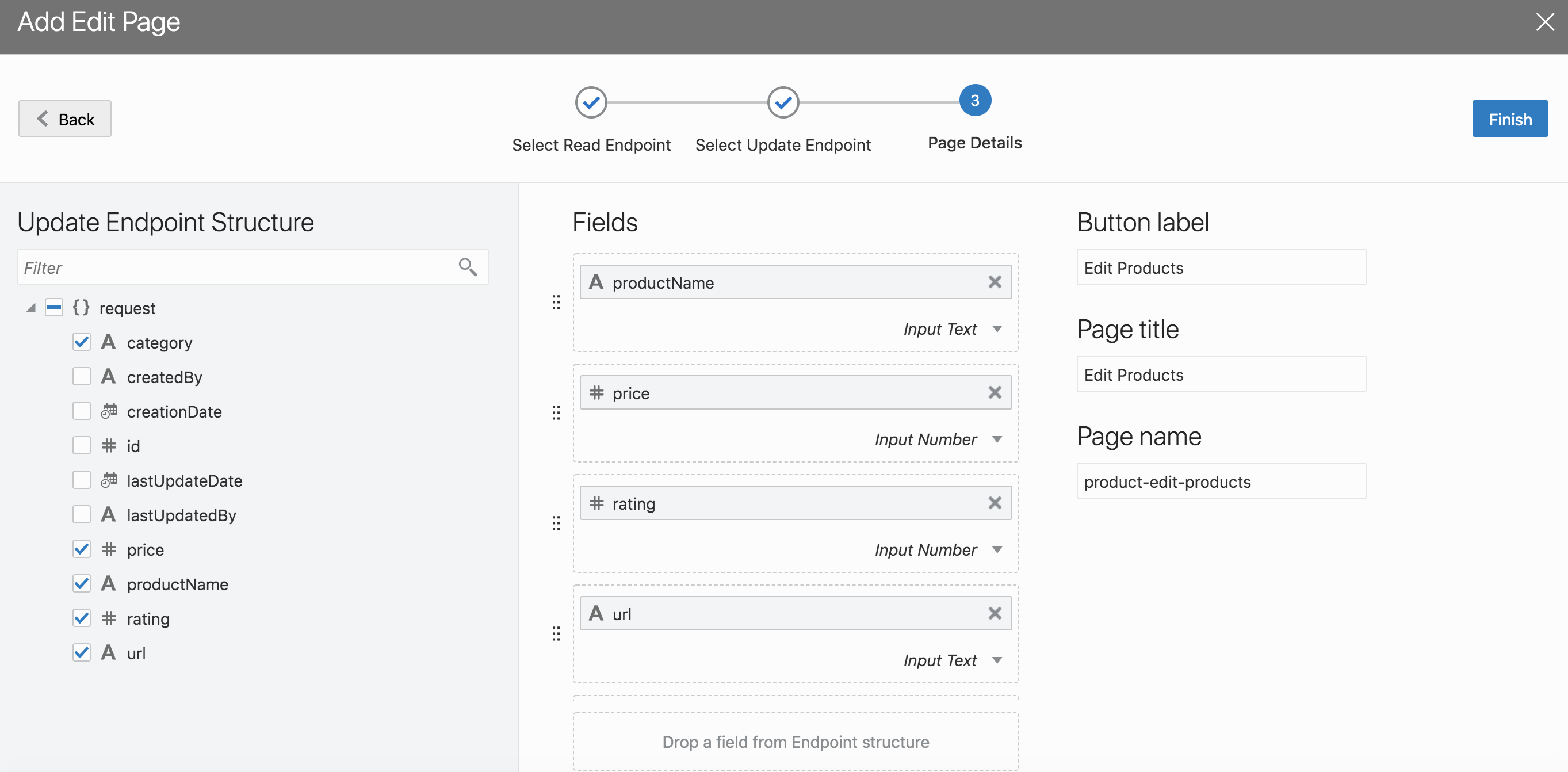1568x772 pixels.
Task: Click the drag handle beside url field
Action: tap(556, 634)
